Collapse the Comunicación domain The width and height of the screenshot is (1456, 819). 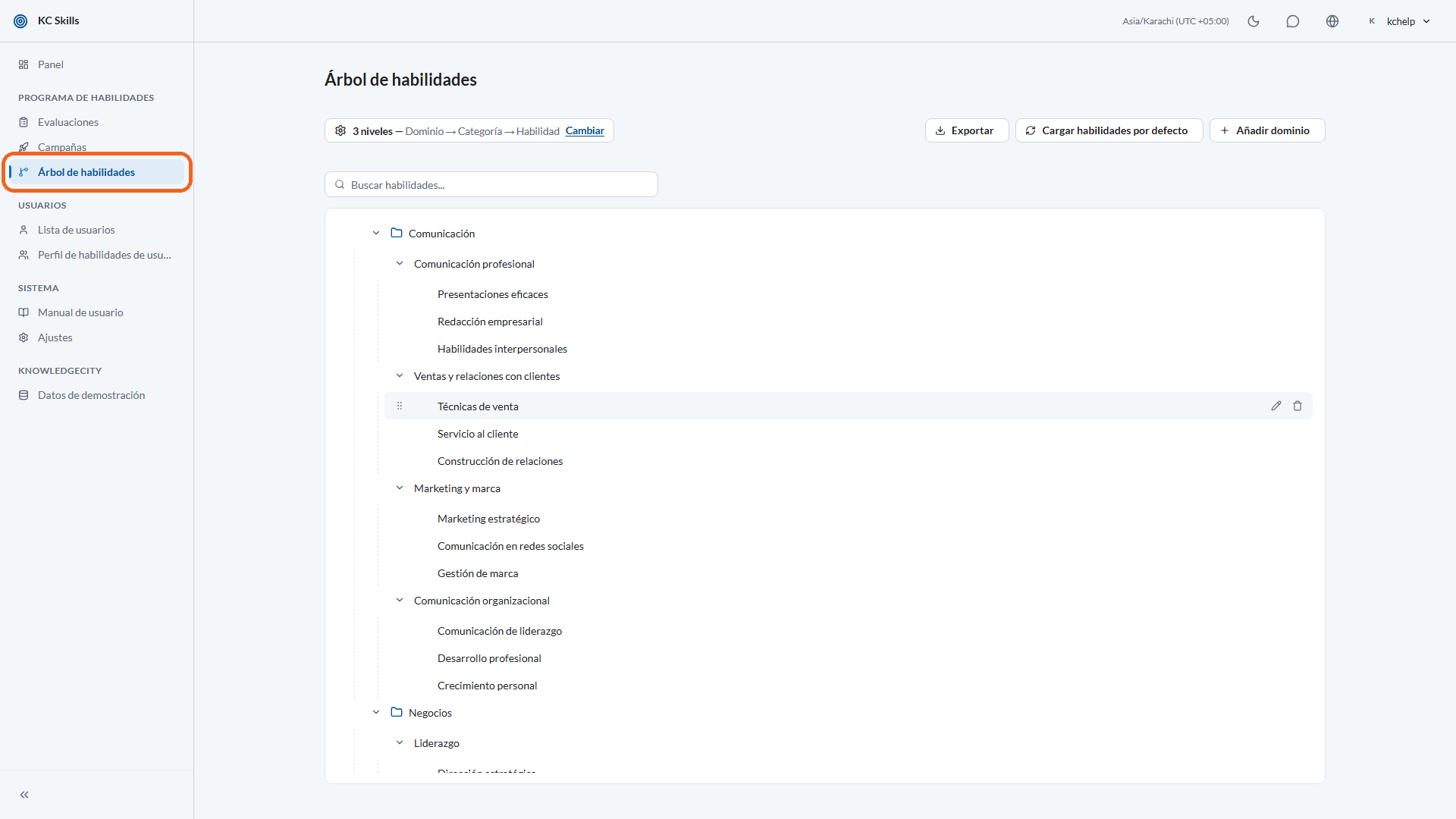(x=376, y=233)
